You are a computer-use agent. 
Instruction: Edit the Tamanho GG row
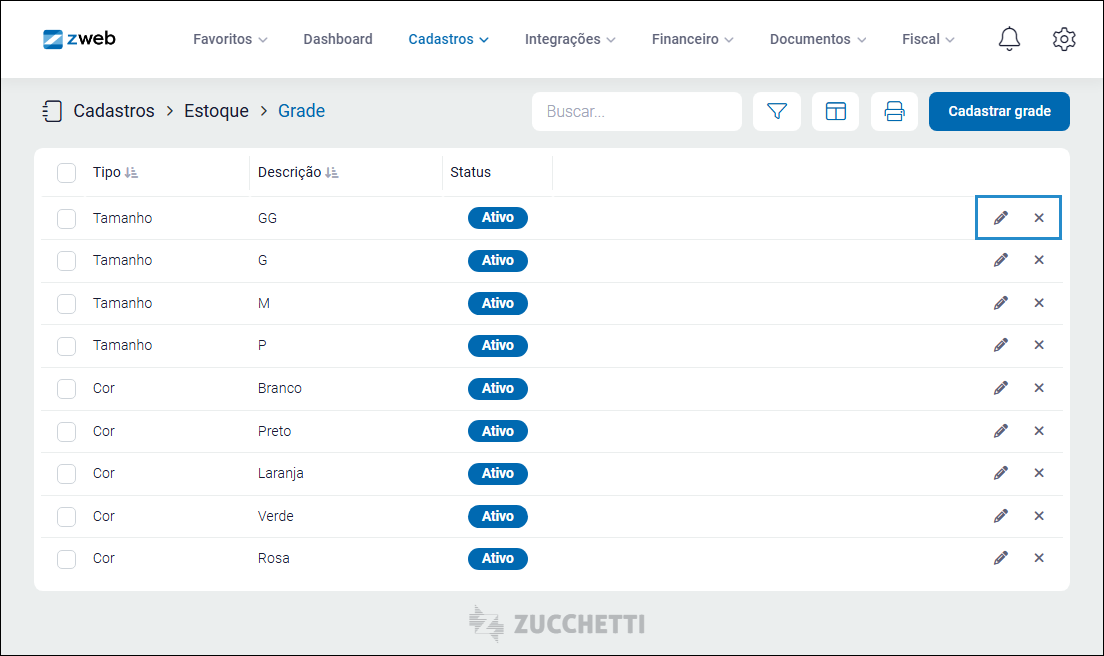point(1000,217)
